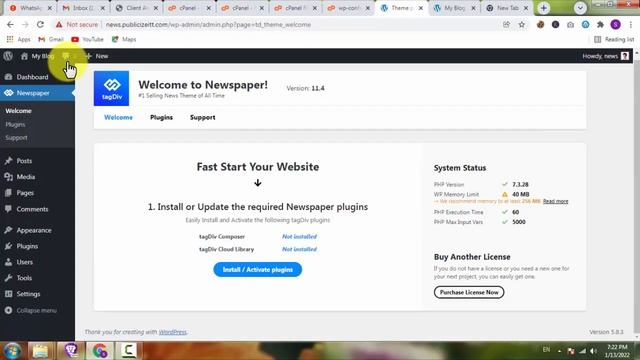The image size is (640, 360).
Task: Reload the current page
Action: 40,24
